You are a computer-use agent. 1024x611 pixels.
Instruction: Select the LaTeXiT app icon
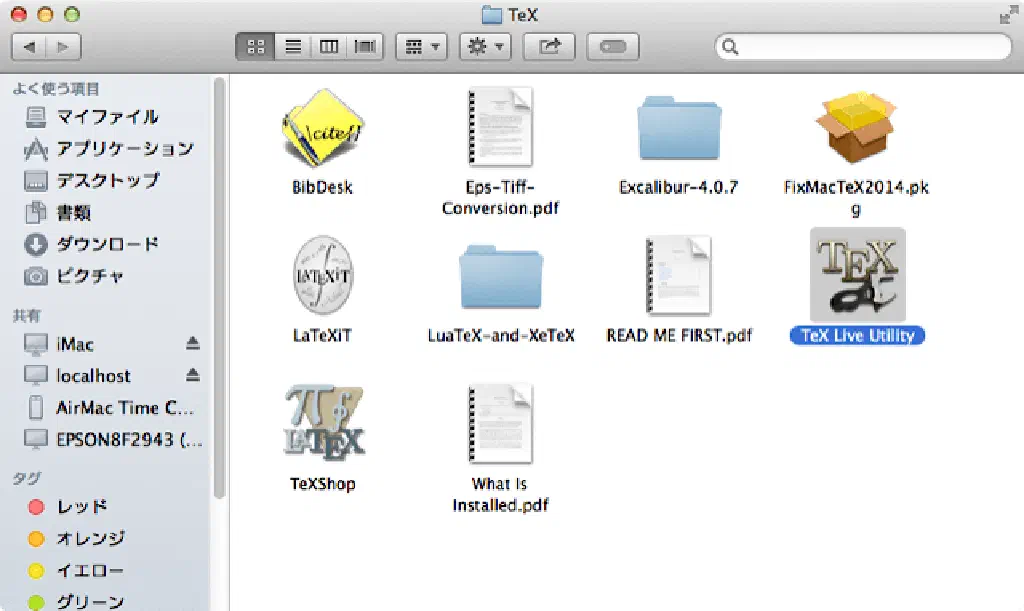click(x=322, y=274)
